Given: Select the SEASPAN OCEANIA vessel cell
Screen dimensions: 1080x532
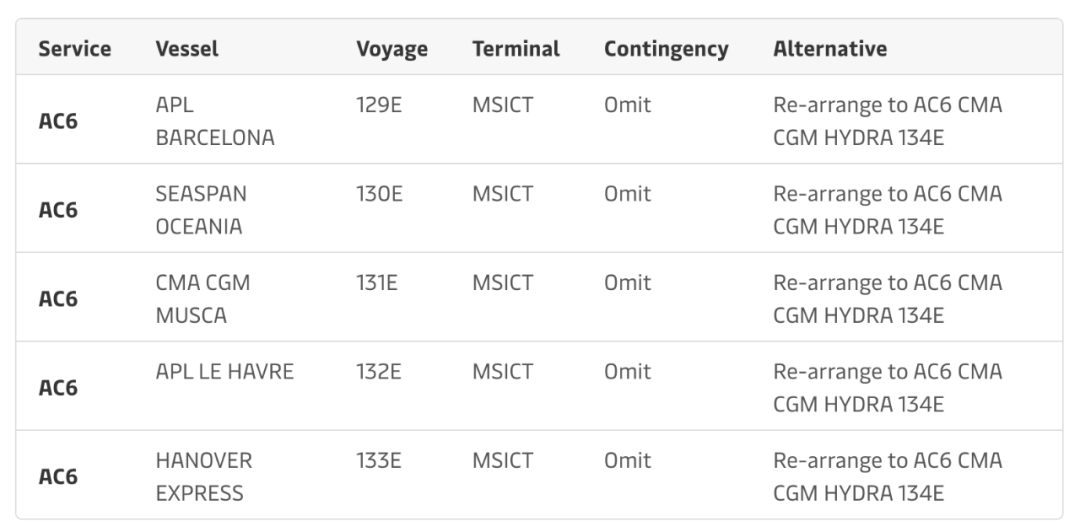Looking at the screenshot, I should pyautogui.click(x=200, y=209).
